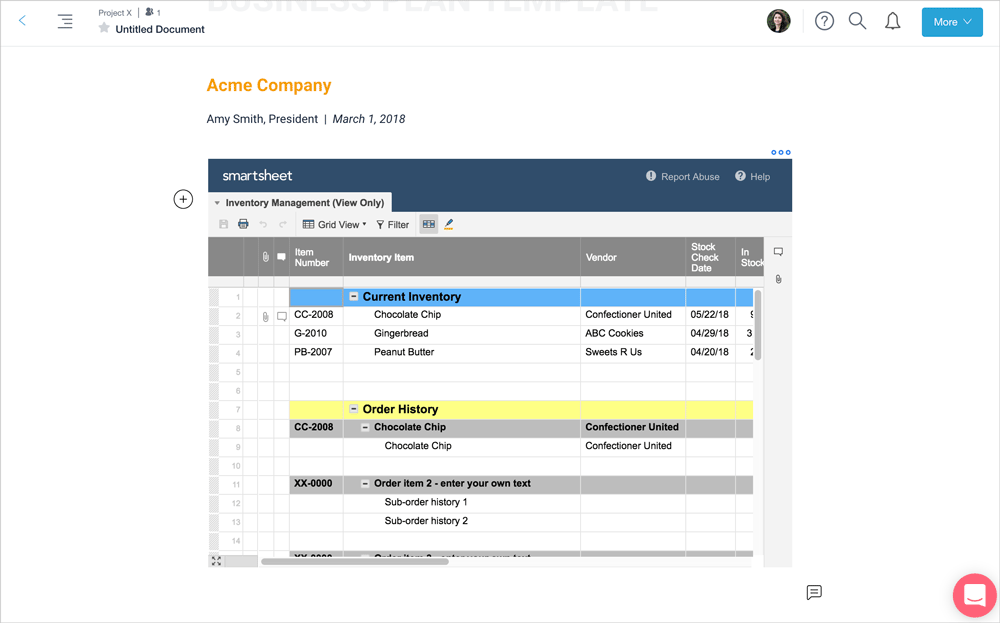Click the Untitled Document title

coord(160,29)
